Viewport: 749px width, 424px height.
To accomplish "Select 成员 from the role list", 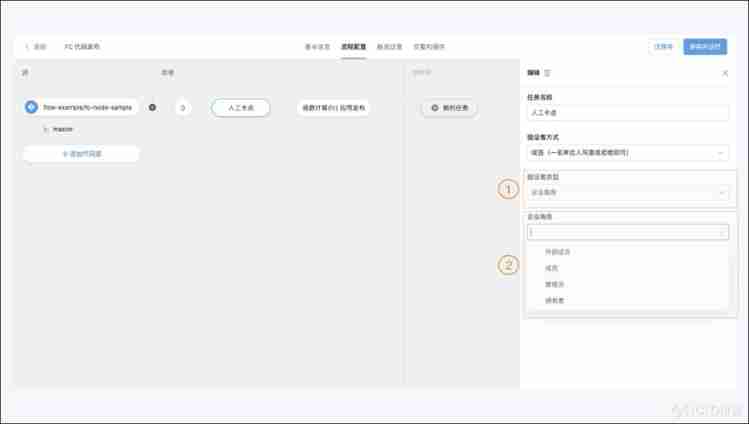I will coord(552,268).
